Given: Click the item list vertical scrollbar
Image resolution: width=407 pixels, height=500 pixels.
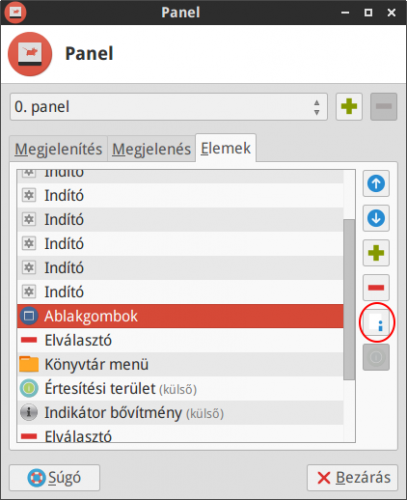Looking at the screenshot, I should pyautogui.click(x=349, y=299).
